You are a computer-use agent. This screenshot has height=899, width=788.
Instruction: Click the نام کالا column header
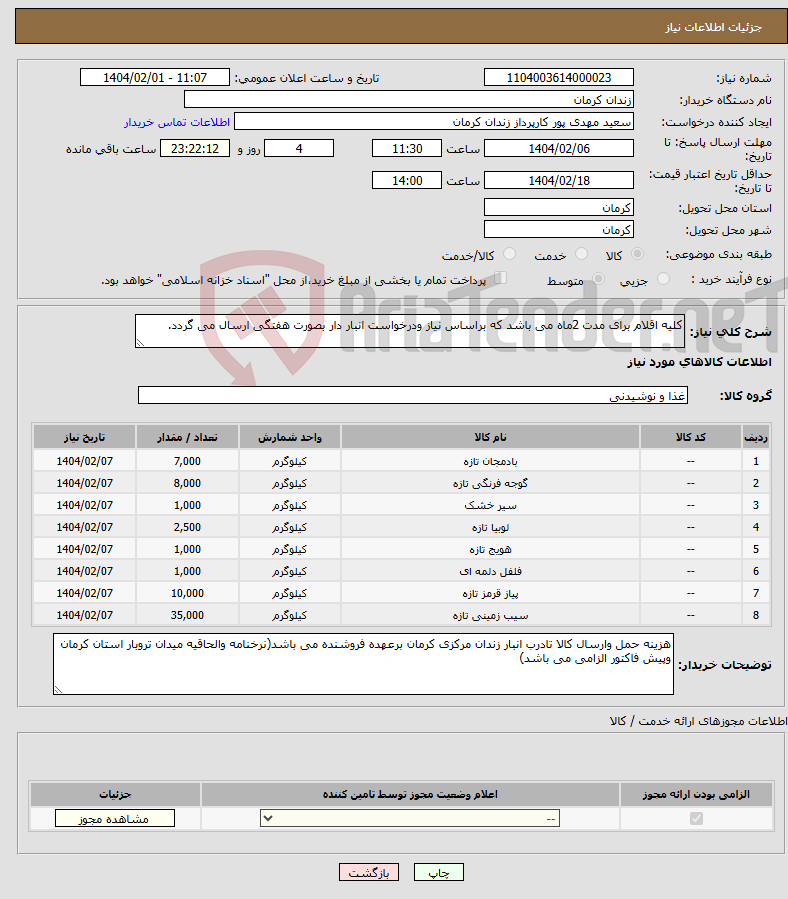(x=490, y=437)
